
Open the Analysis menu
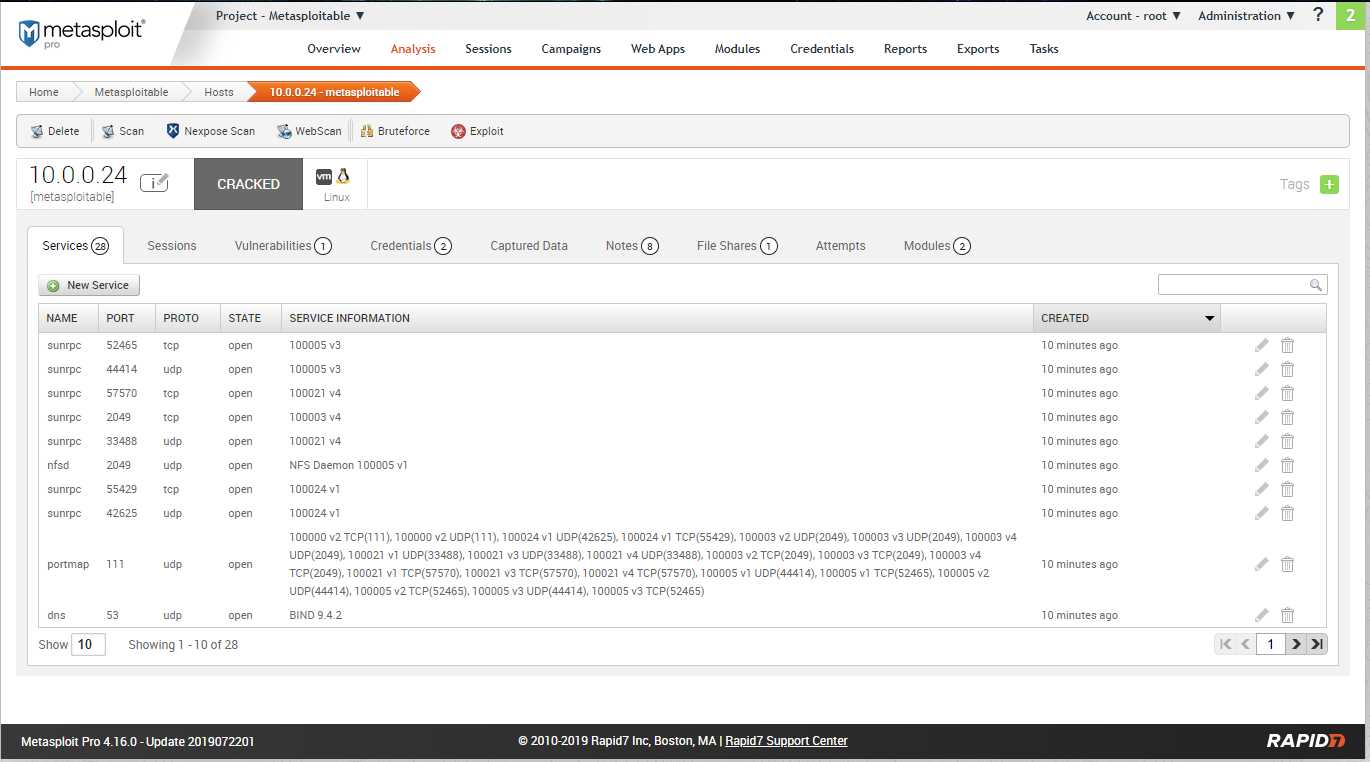413,48
